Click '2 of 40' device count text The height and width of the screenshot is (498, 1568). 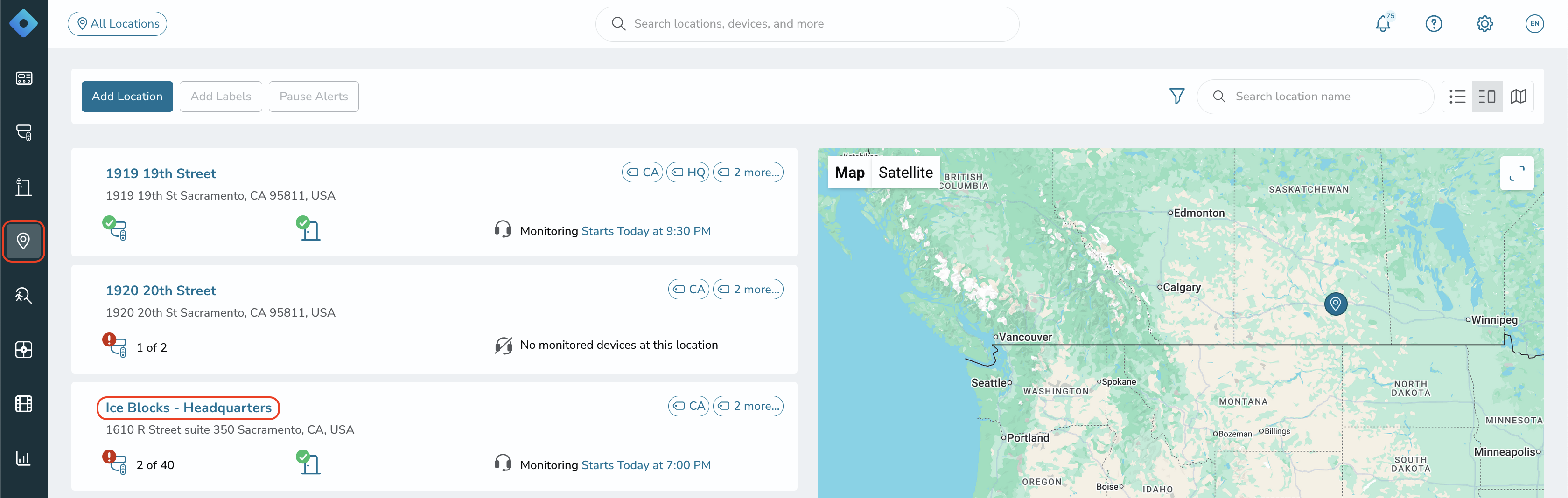coord(155,465)
